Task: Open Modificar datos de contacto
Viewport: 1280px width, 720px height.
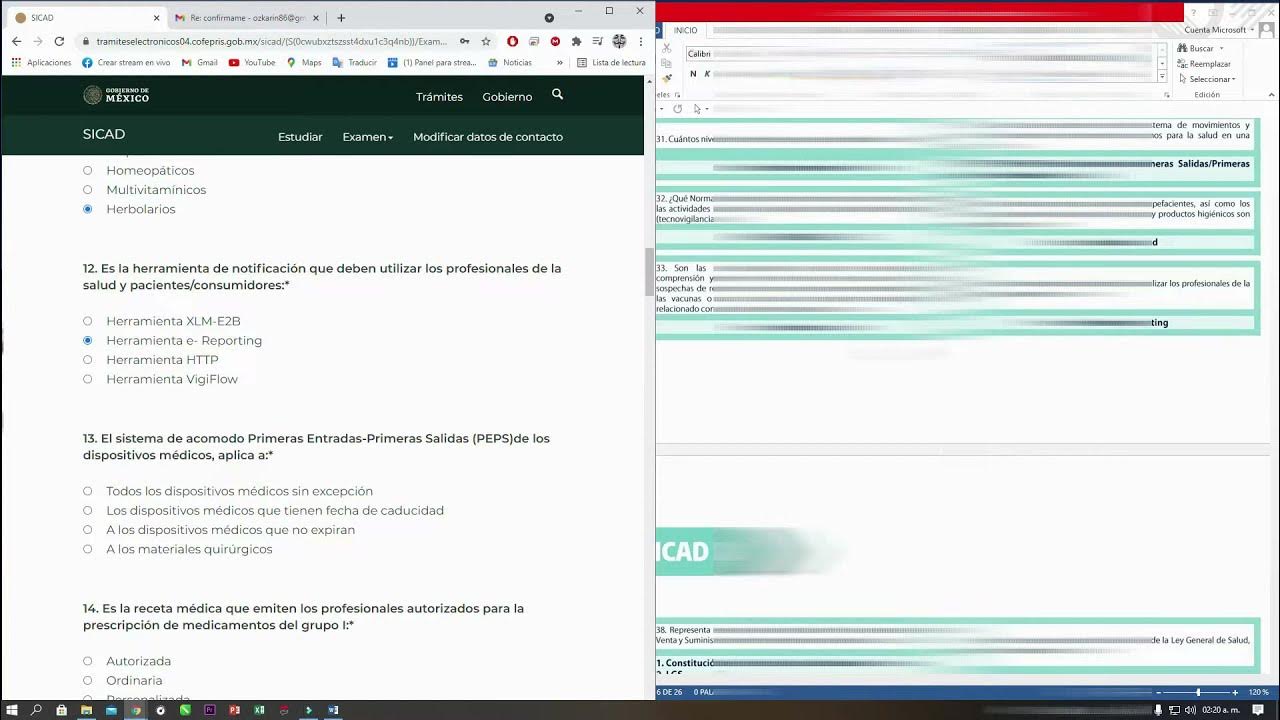Action: pyautogui.click(x=488, y=137)
